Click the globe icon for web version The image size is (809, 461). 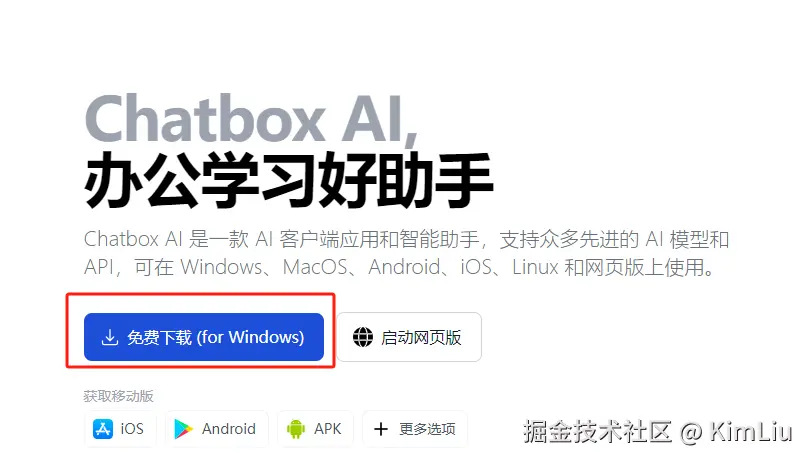363,337
